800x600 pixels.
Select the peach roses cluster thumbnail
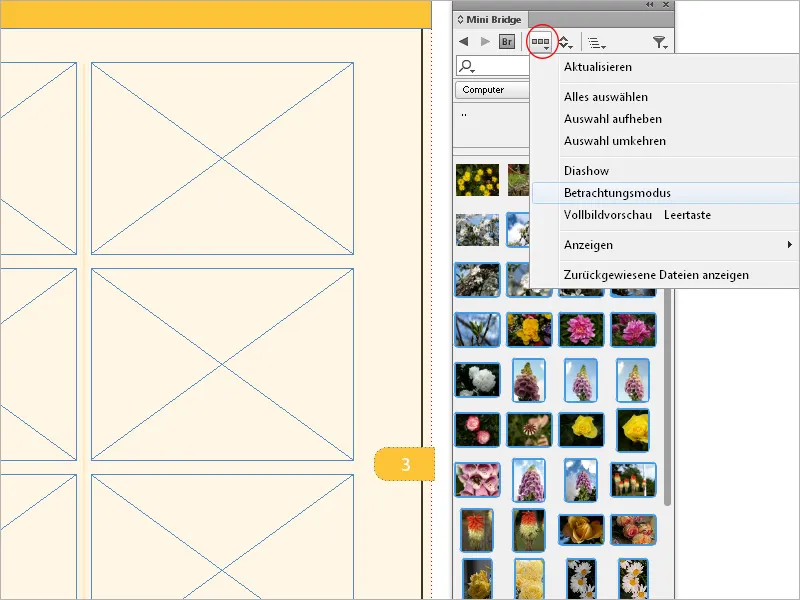(633, 530)
